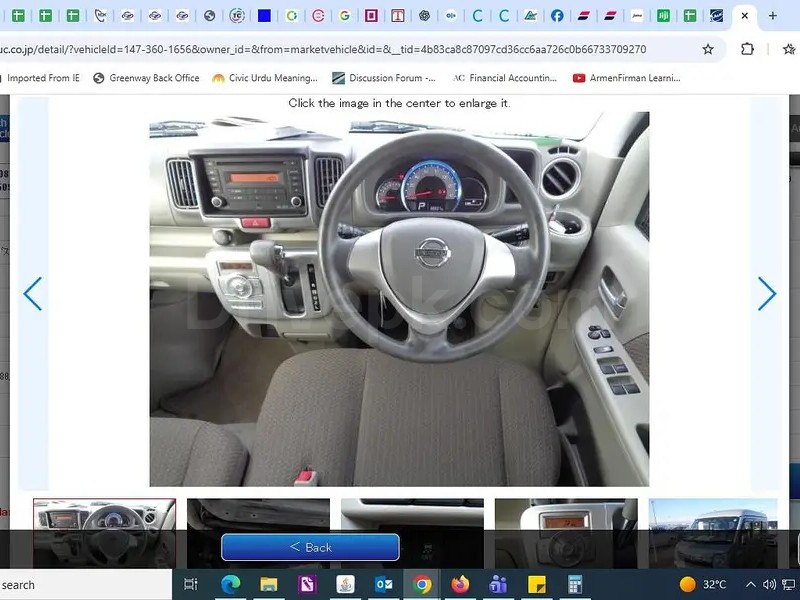Select the third thumbnail with white panel
Image resolution: width=800 pixels, height=600 pixels.
[412, 533]
